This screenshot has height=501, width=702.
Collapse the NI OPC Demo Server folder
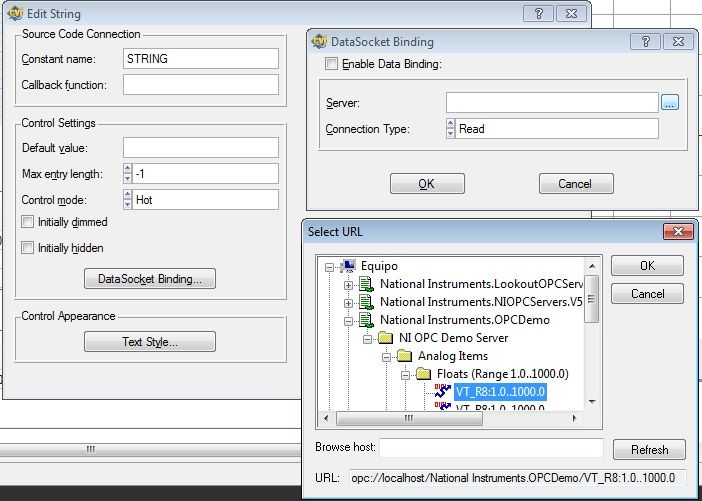pyautogui.click(x=368, y=339)
